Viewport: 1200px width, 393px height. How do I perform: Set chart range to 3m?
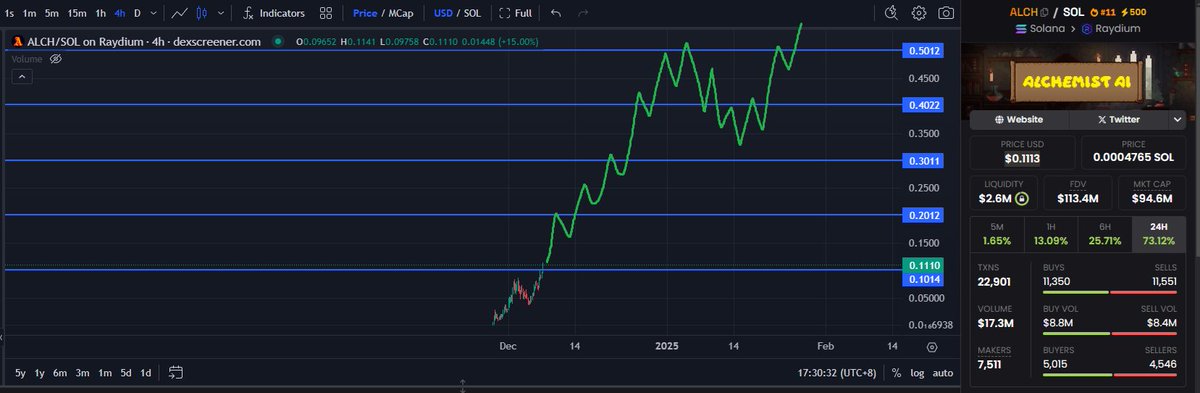[x=81, y=373]
